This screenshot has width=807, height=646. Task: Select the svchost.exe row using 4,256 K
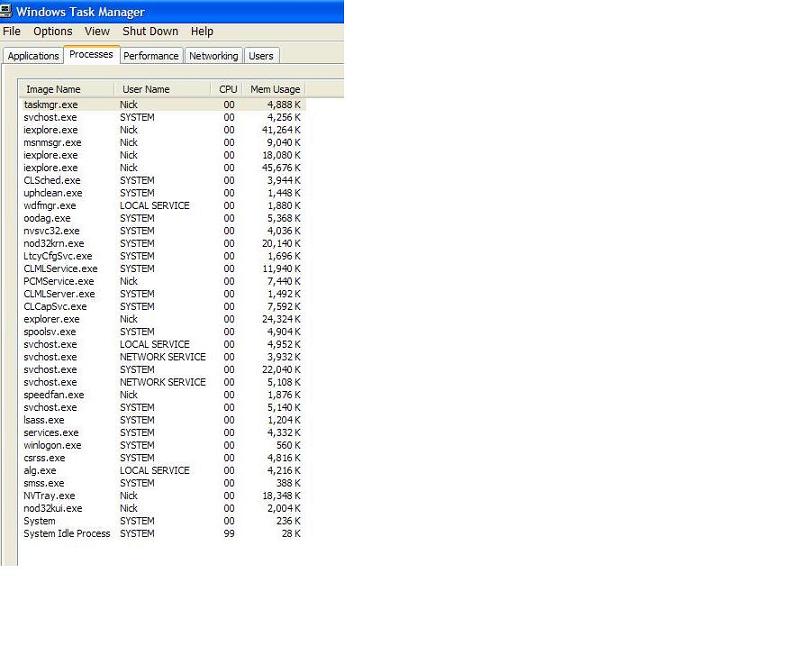pos(163,117)
